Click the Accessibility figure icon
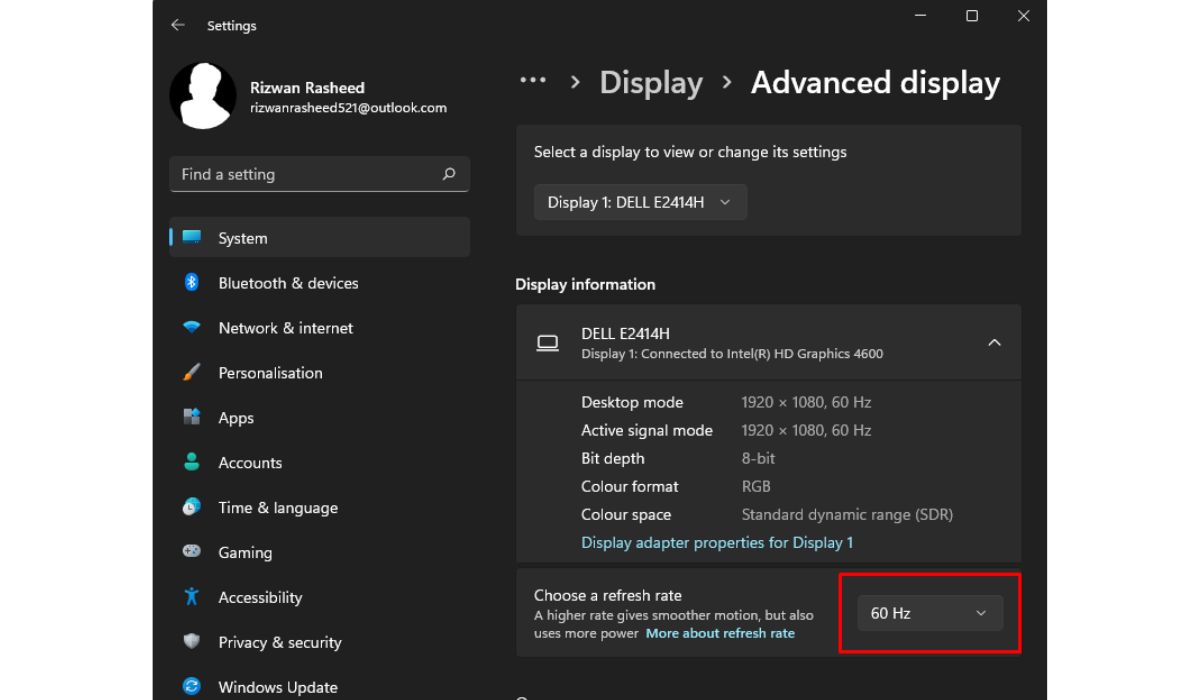This screenshot has width=1200, height=700. (x=192, y=597)
